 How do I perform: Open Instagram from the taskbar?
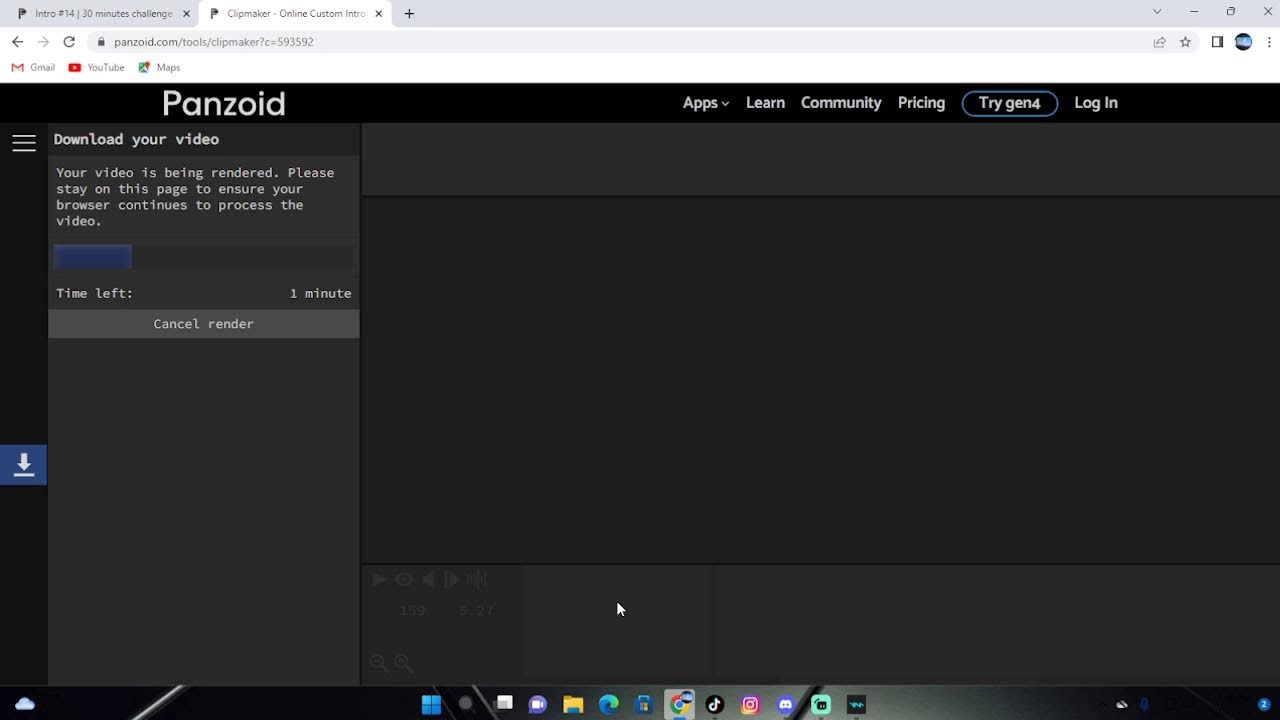(750, 704)
